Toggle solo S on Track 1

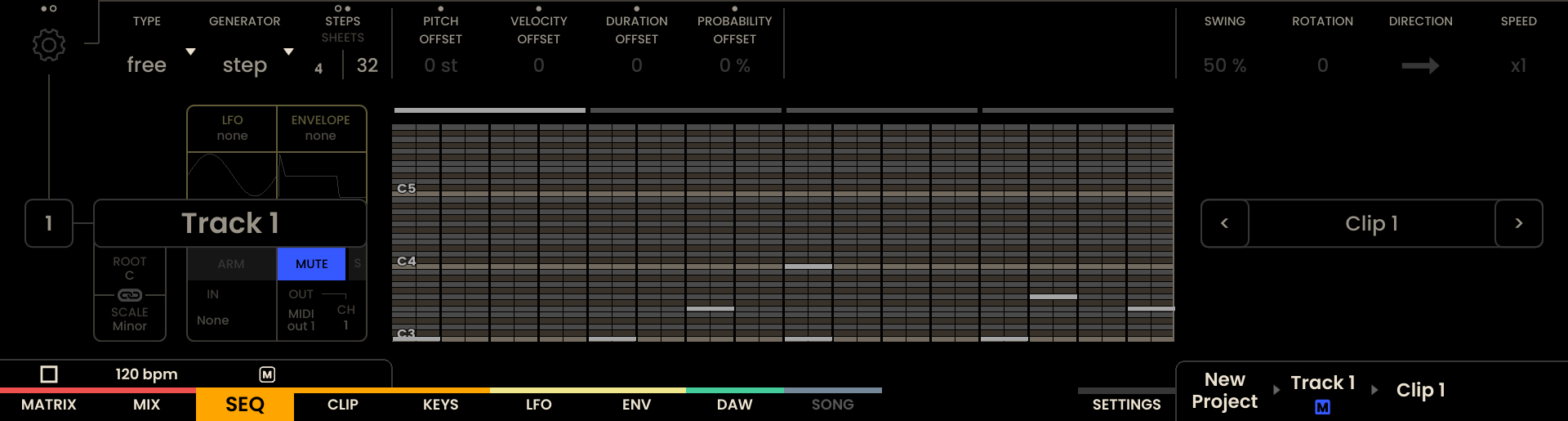point(357,264)
